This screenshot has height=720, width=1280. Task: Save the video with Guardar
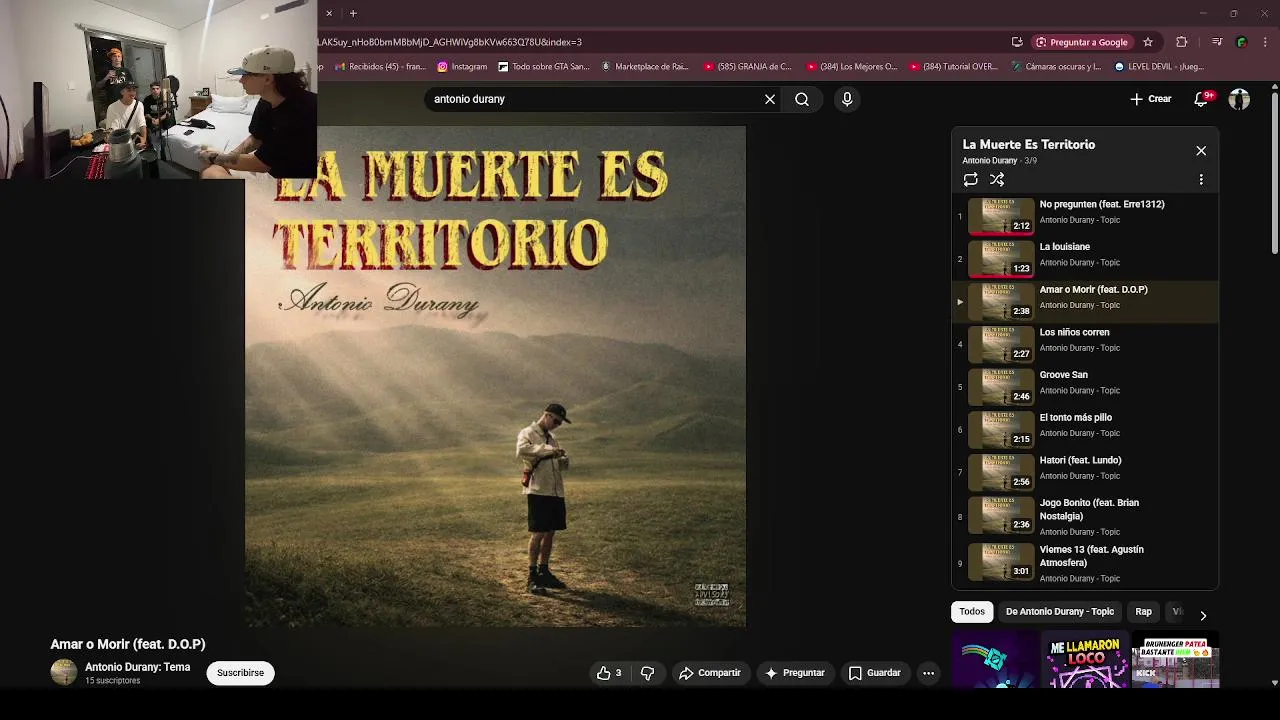point(875,673)
